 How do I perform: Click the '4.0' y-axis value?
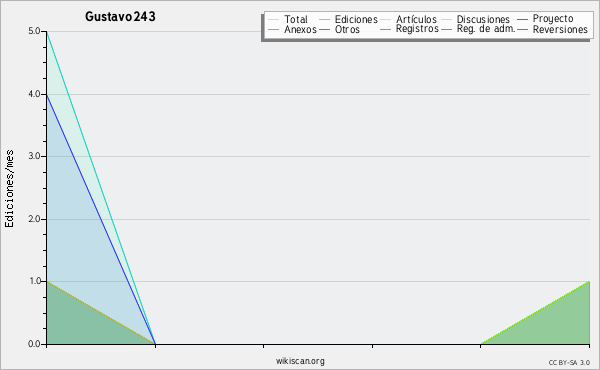[x=34, y=94]
